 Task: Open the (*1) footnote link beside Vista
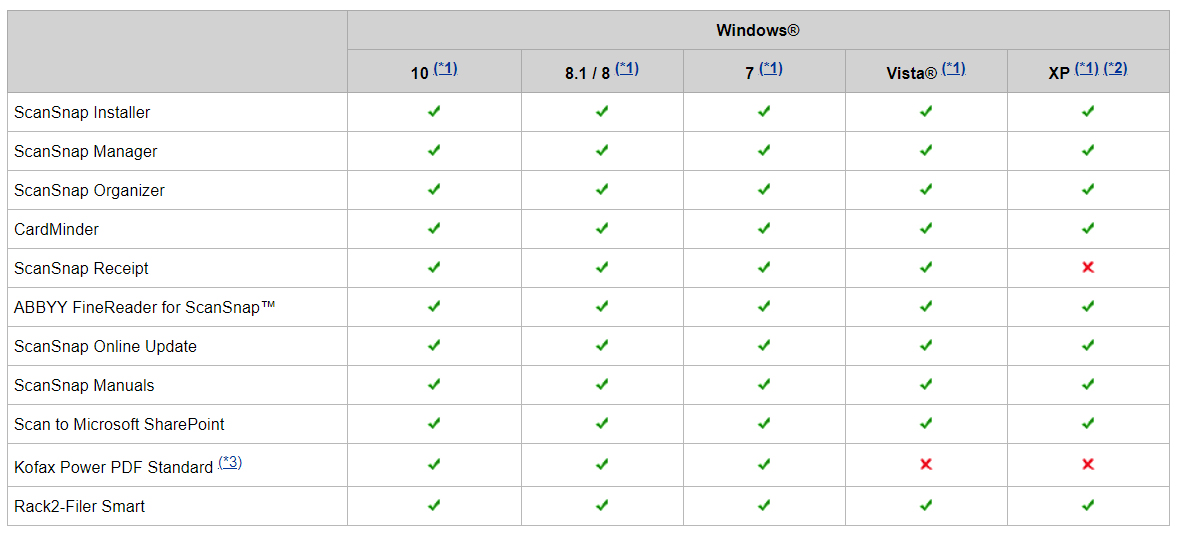point(954,69)
